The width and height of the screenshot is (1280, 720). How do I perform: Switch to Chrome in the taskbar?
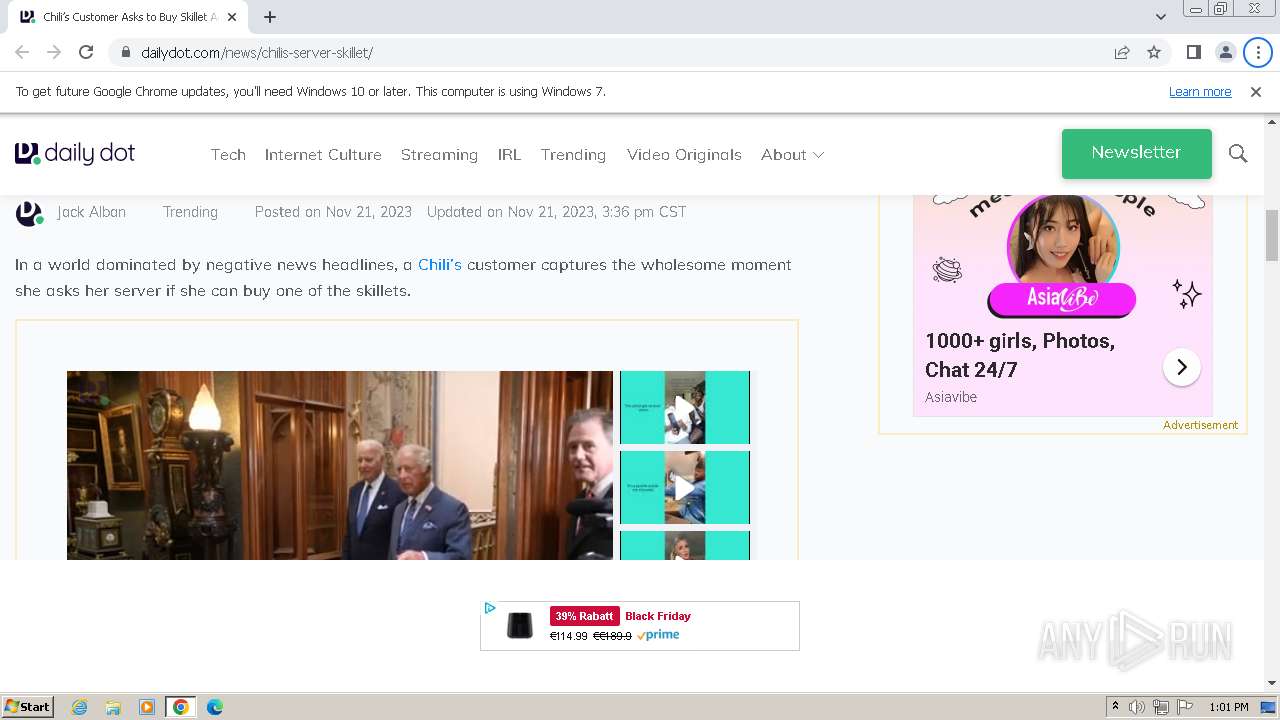tap(180, 707)
